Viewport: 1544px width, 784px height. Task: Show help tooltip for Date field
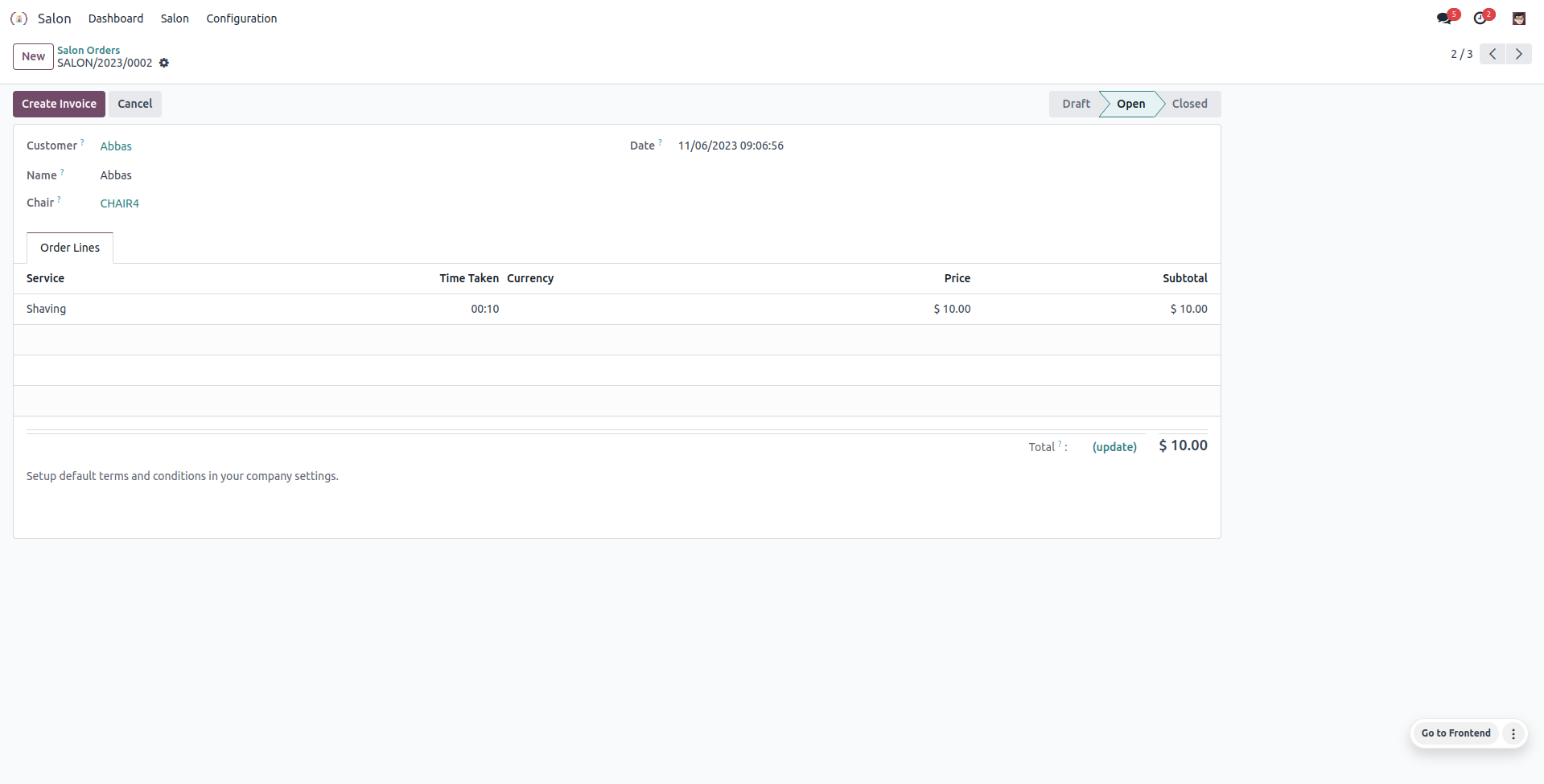pos(660,142)
